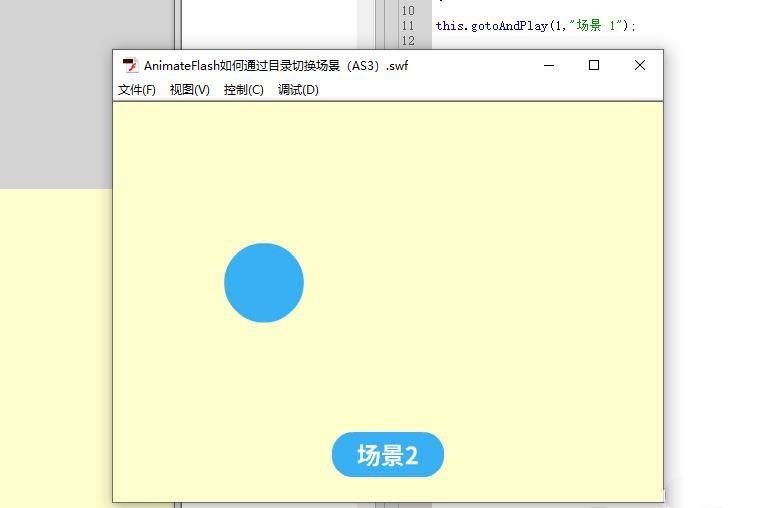The height and width of the screenshot is (508, 769).
Task: Click the "场景 1" string in the code
Action: (x=598, y=26)
